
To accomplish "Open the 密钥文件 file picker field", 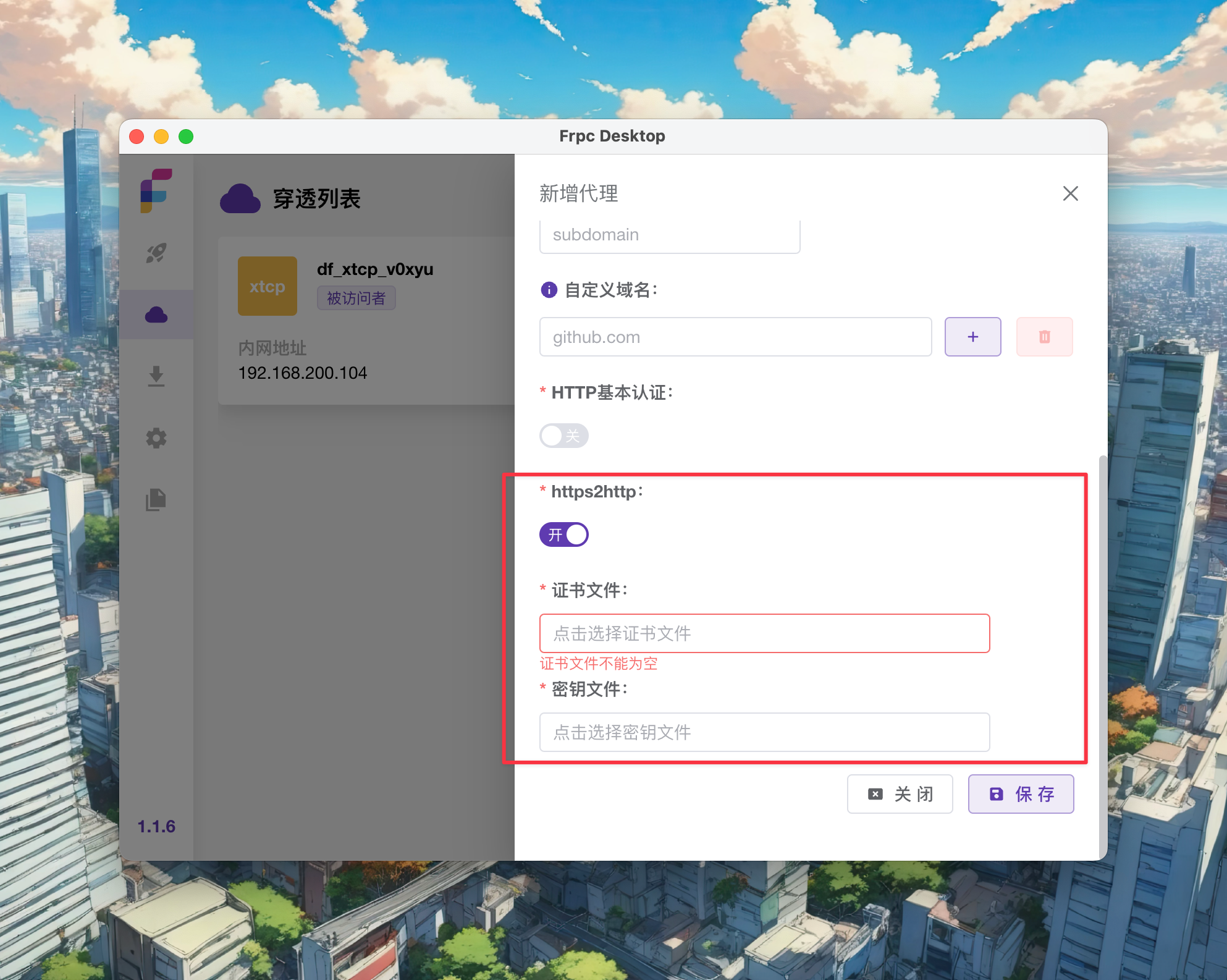I will [x=764, y=732].
